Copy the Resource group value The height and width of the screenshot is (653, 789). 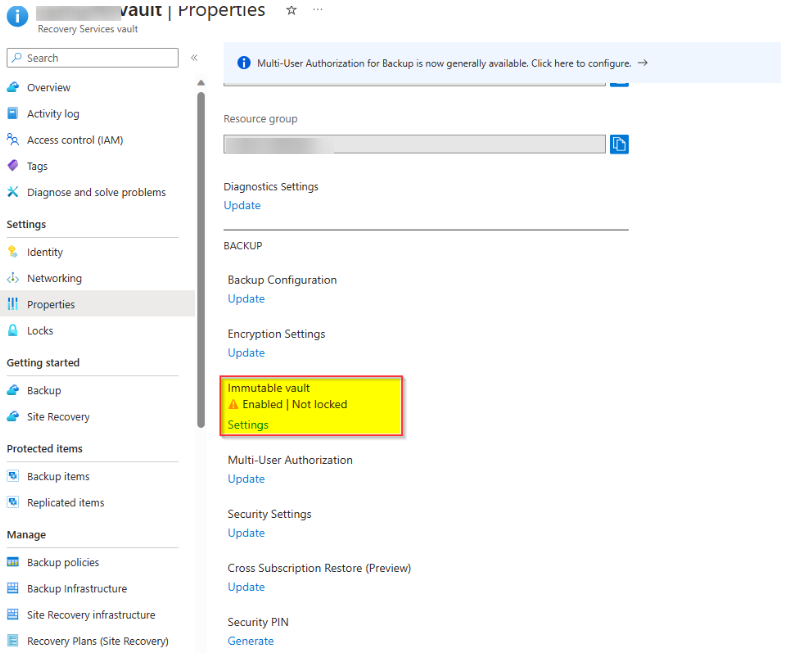click(x=619, y=144)
